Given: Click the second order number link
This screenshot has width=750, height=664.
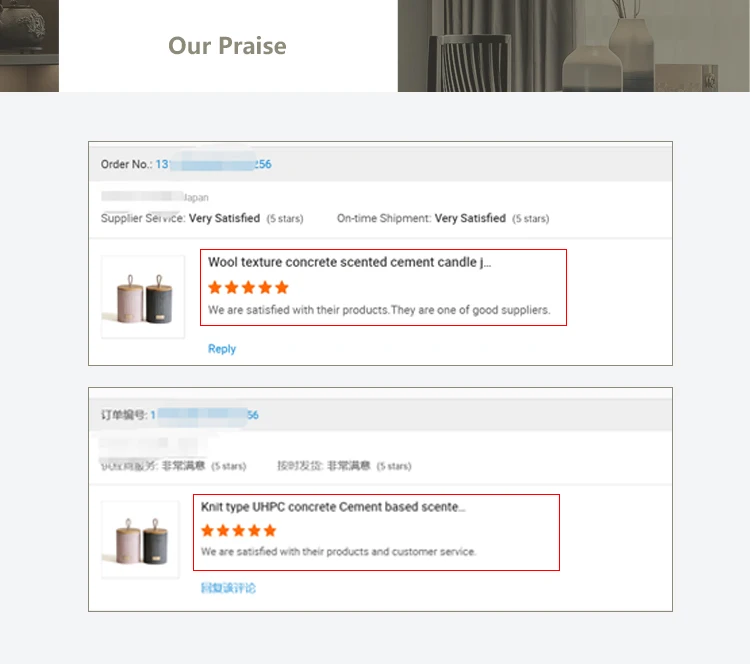Looking at the screenshot, I should click(x=204, y=415).
